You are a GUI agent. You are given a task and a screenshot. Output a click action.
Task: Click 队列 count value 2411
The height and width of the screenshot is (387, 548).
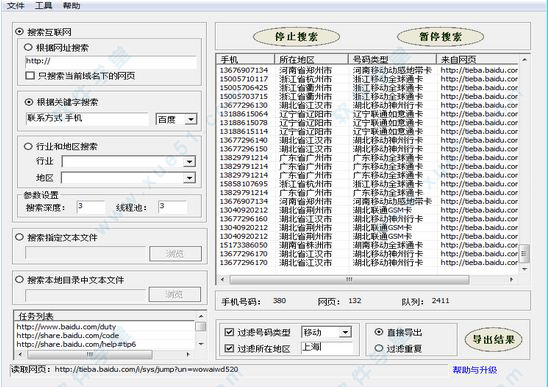click(440, 301)
